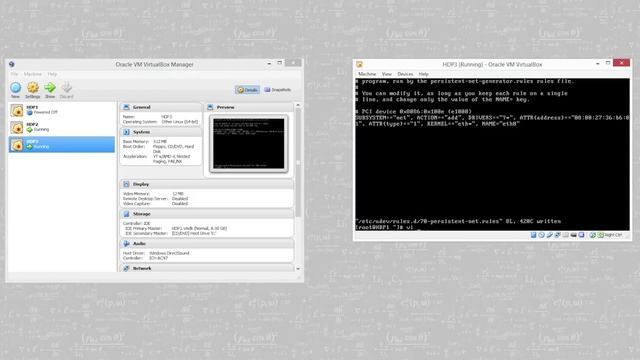Open the Machine menu in VirtualBox Manager
This screenshot has height=360, width=640.
33,74
